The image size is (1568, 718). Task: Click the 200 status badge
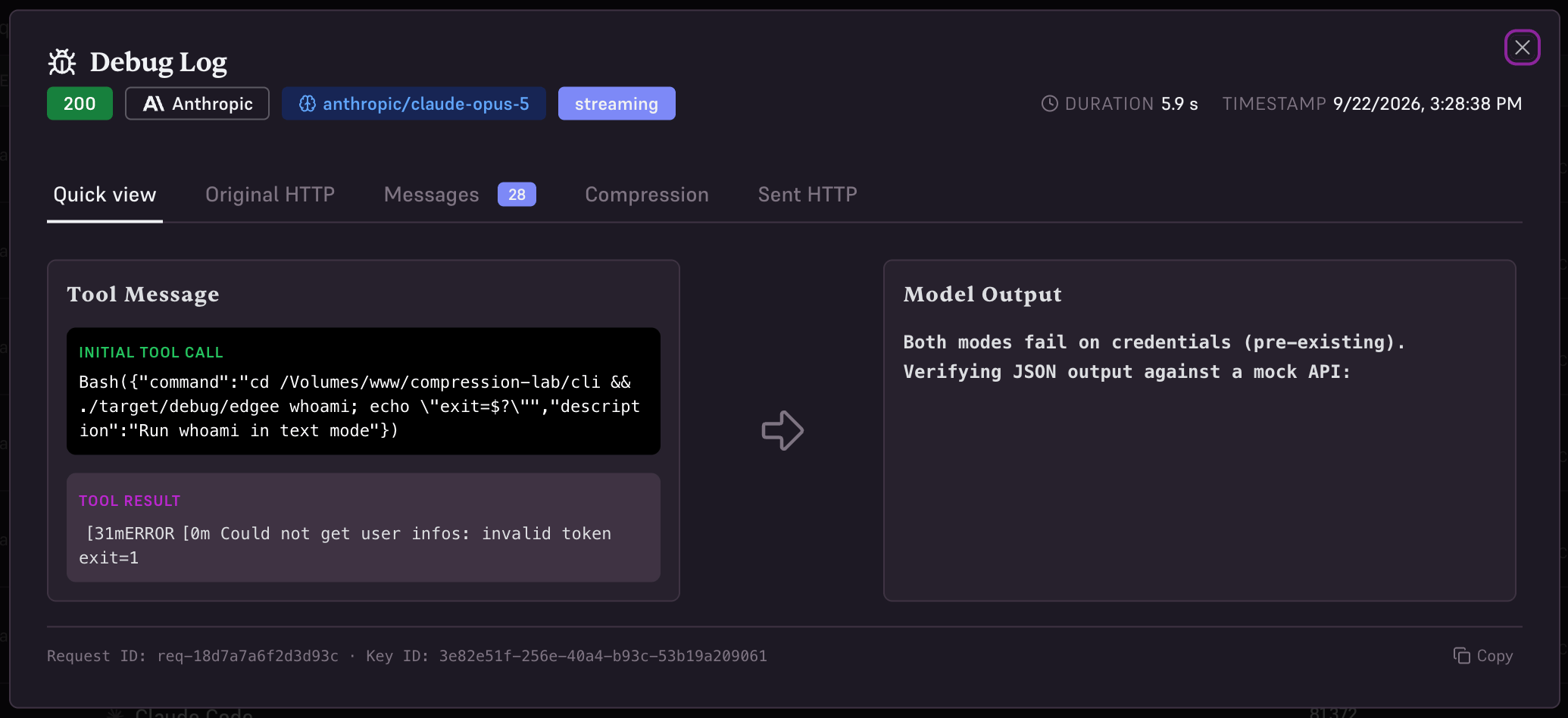[x=80, y=104]
